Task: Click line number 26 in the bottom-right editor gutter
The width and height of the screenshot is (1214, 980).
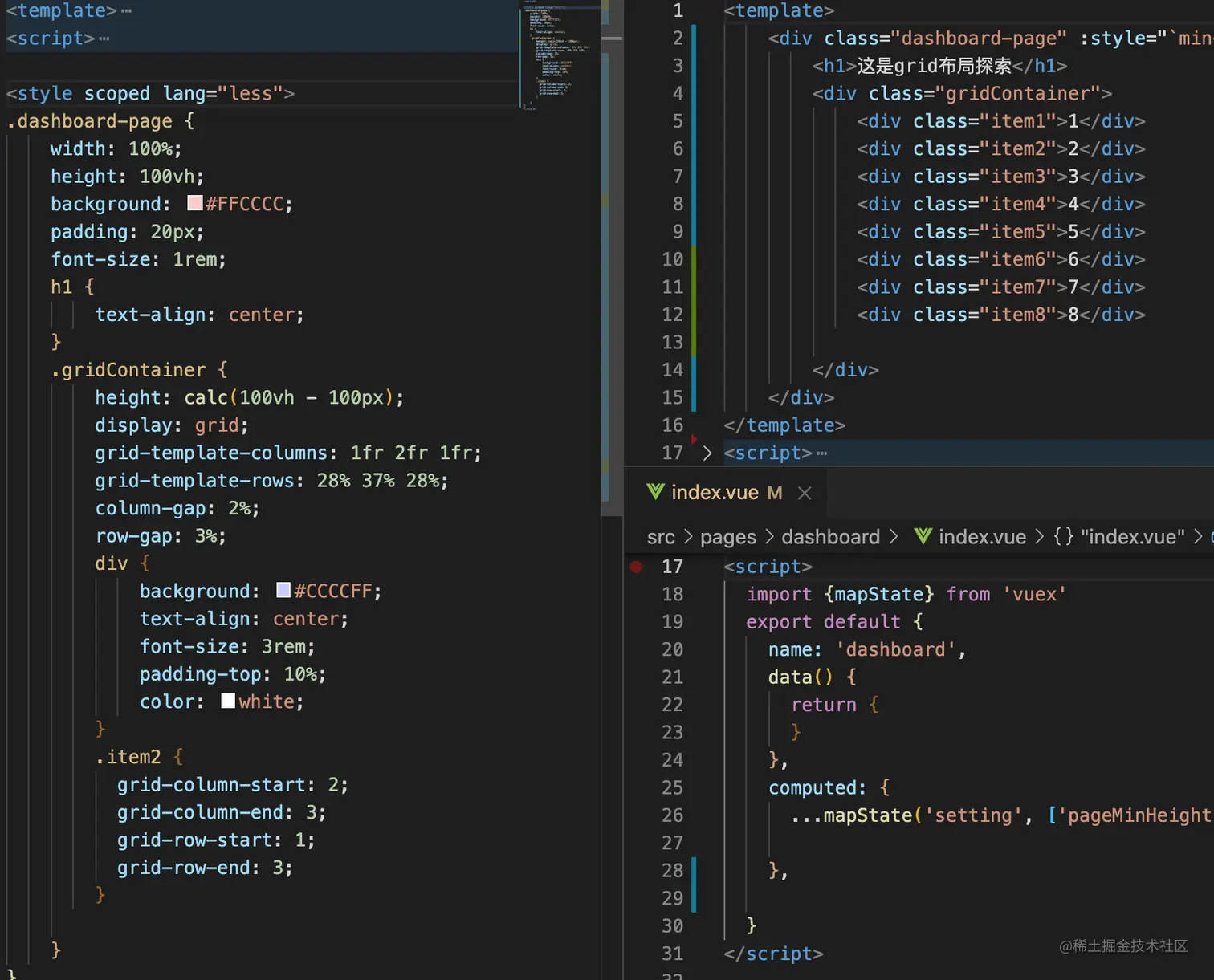Action: pyautogui.click(x=672, y=815)
